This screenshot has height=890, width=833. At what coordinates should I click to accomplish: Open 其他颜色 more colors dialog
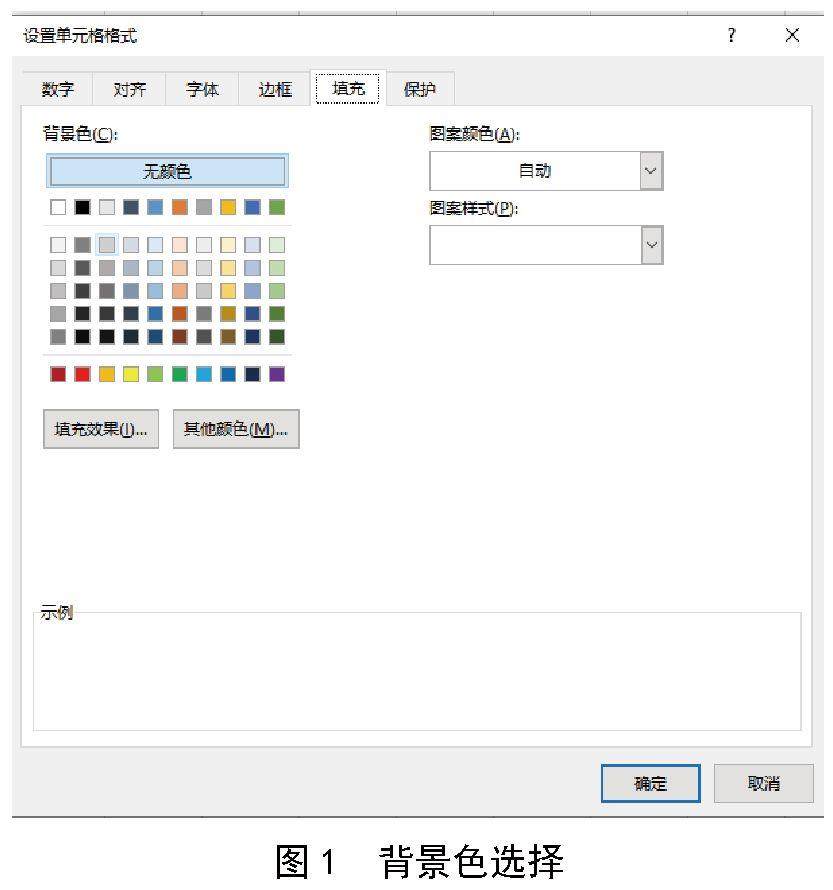pos(236,429)
